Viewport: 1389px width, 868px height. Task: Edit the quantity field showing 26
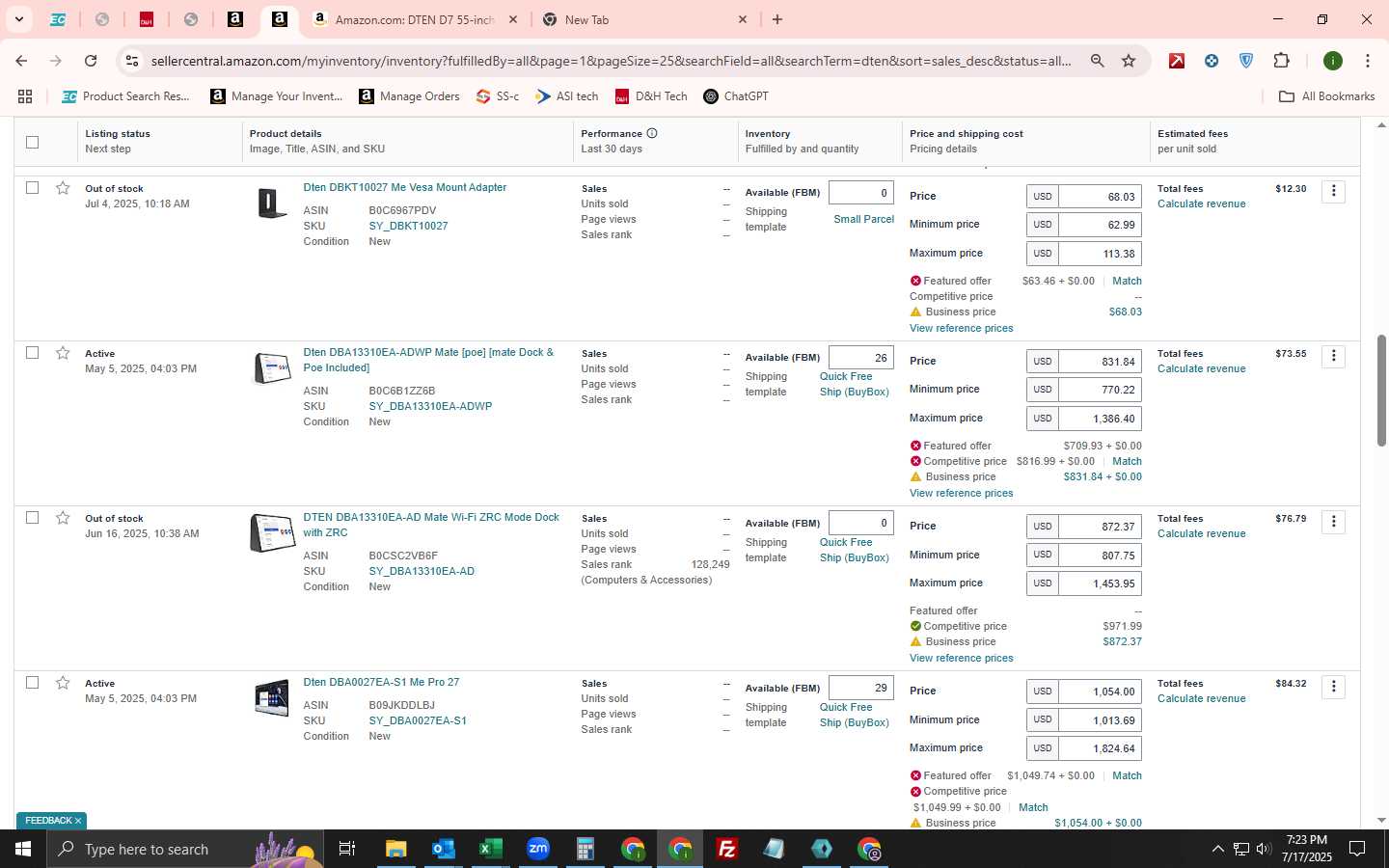(860, 358)
